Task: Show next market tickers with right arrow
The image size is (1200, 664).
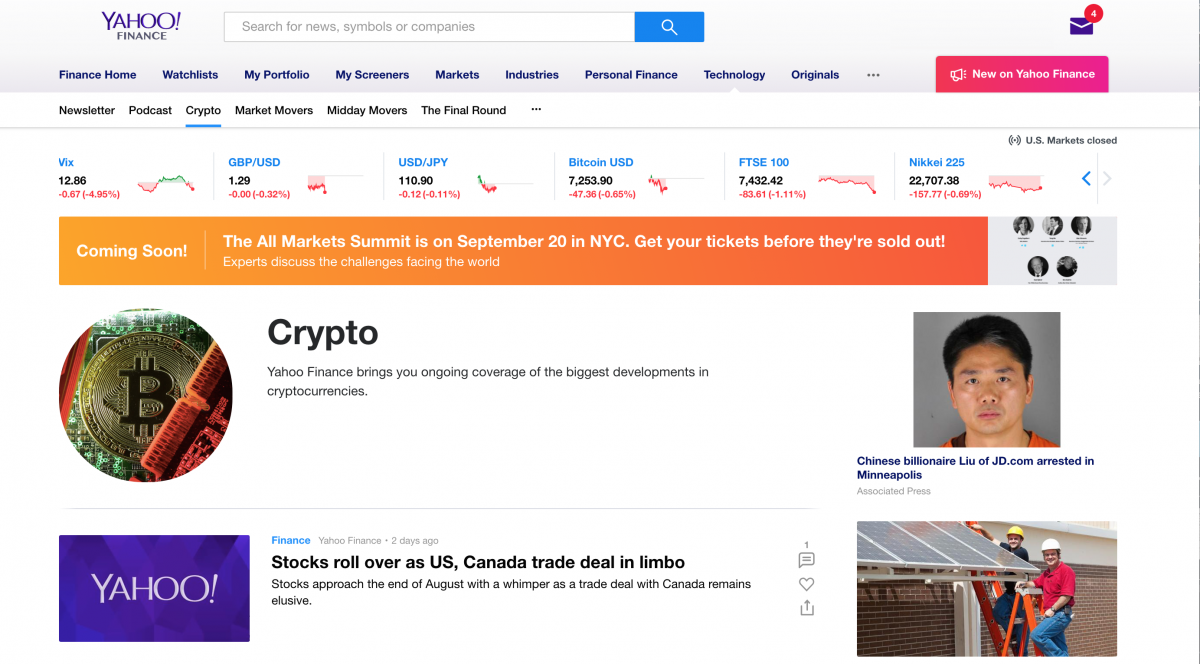Action: pos(1107,179)
